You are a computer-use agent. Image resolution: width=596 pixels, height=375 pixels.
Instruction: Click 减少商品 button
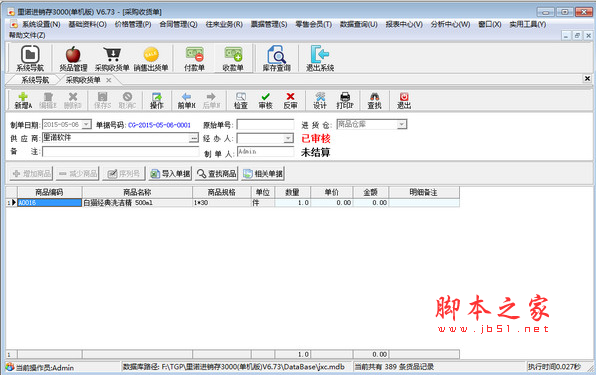click(x=78, y=174)
